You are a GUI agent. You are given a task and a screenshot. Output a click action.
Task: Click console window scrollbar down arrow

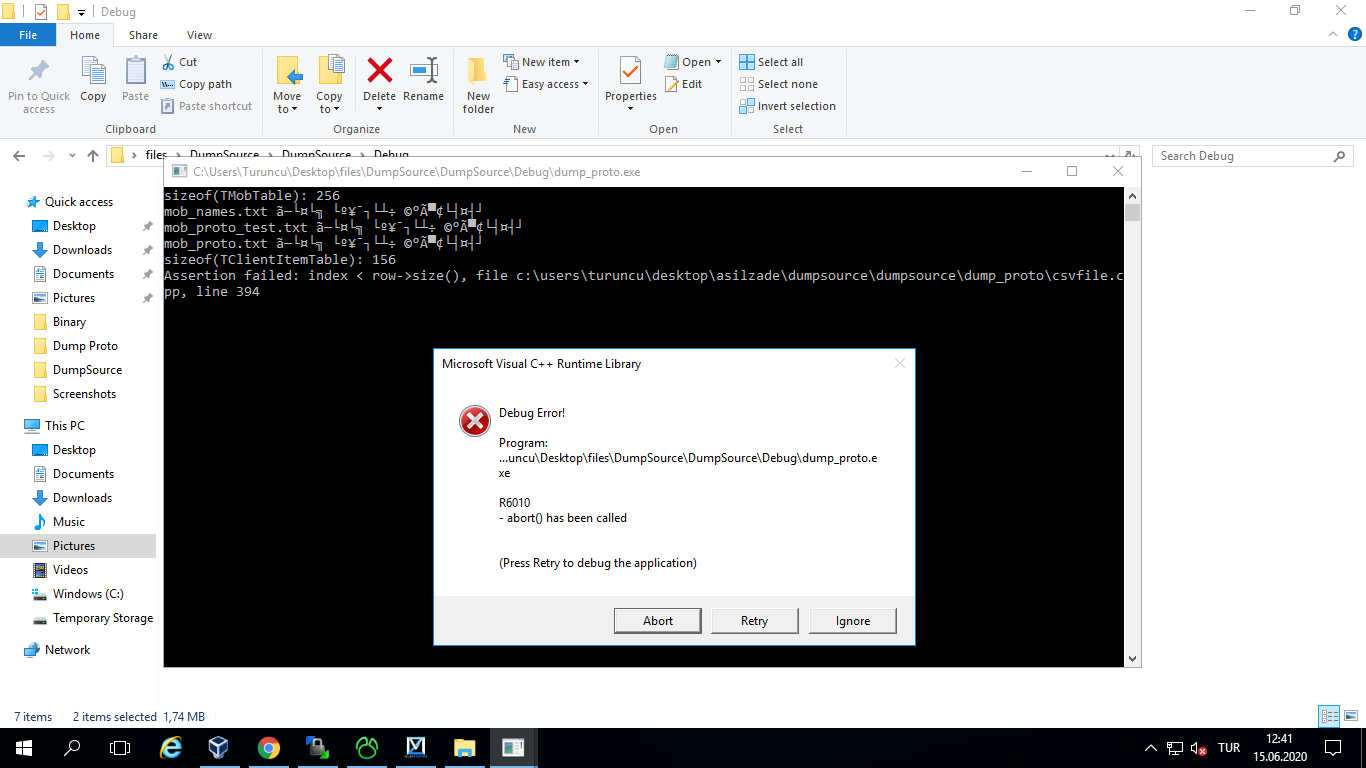point(1132,659)
